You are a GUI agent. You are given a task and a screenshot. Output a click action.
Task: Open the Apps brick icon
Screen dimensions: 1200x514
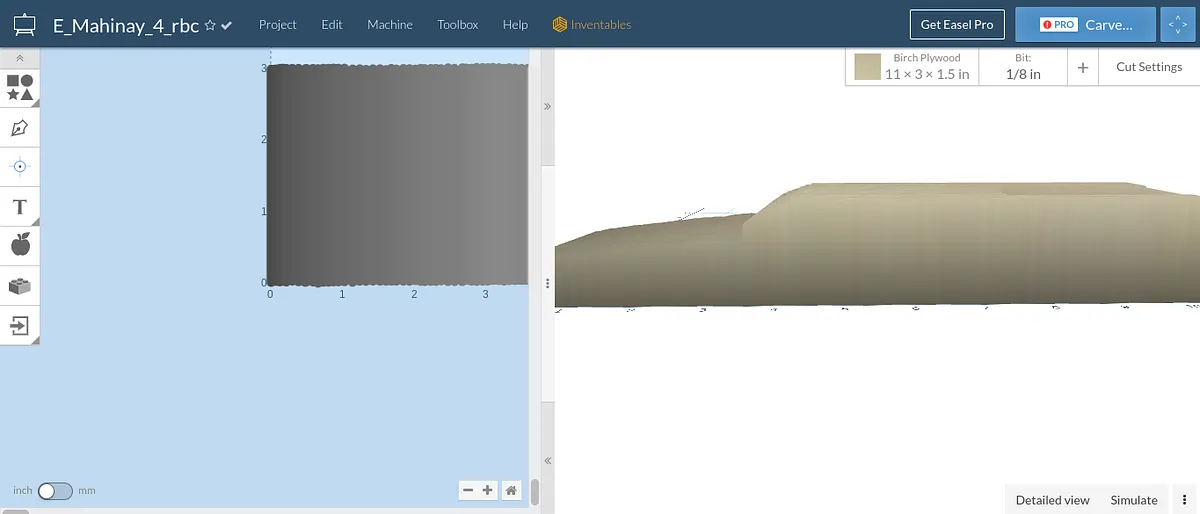[x=20, y=286]
